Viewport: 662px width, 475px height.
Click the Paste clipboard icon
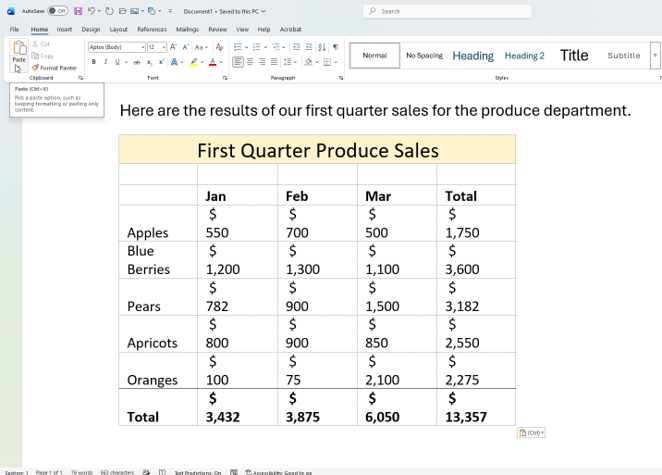point(19,47)
